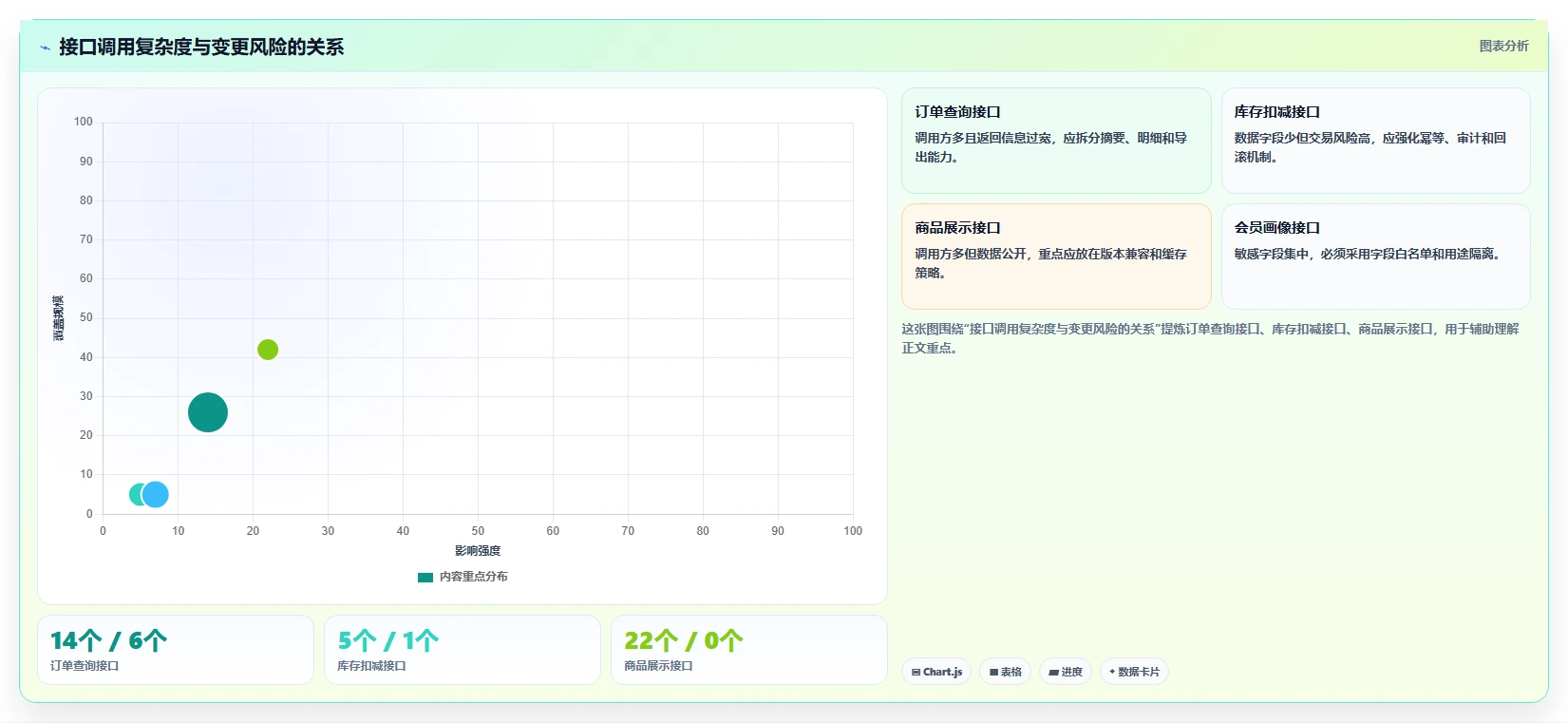Image resolution: width=1568 pixels, height=723 pixels.
Task: Toggle the 内容重点分布 legend swatch
Action: pos(425,577)
